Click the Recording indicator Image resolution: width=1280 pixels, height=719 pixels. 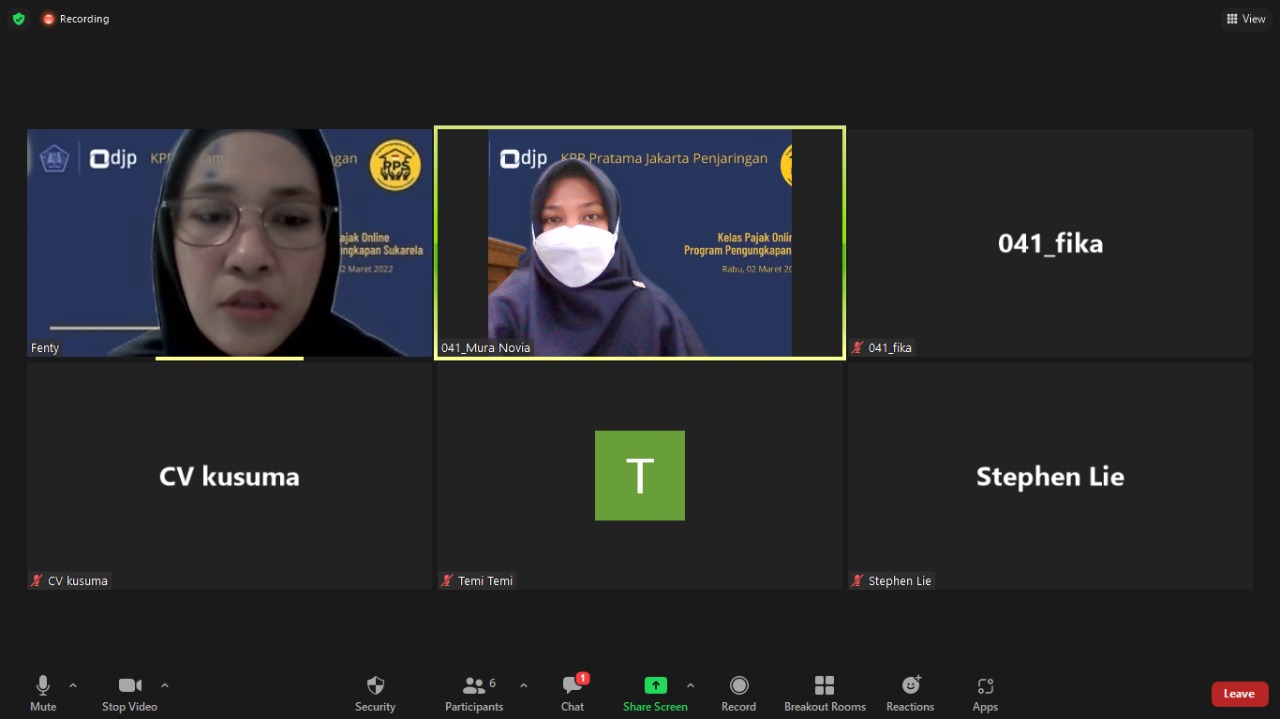[76, 19]
